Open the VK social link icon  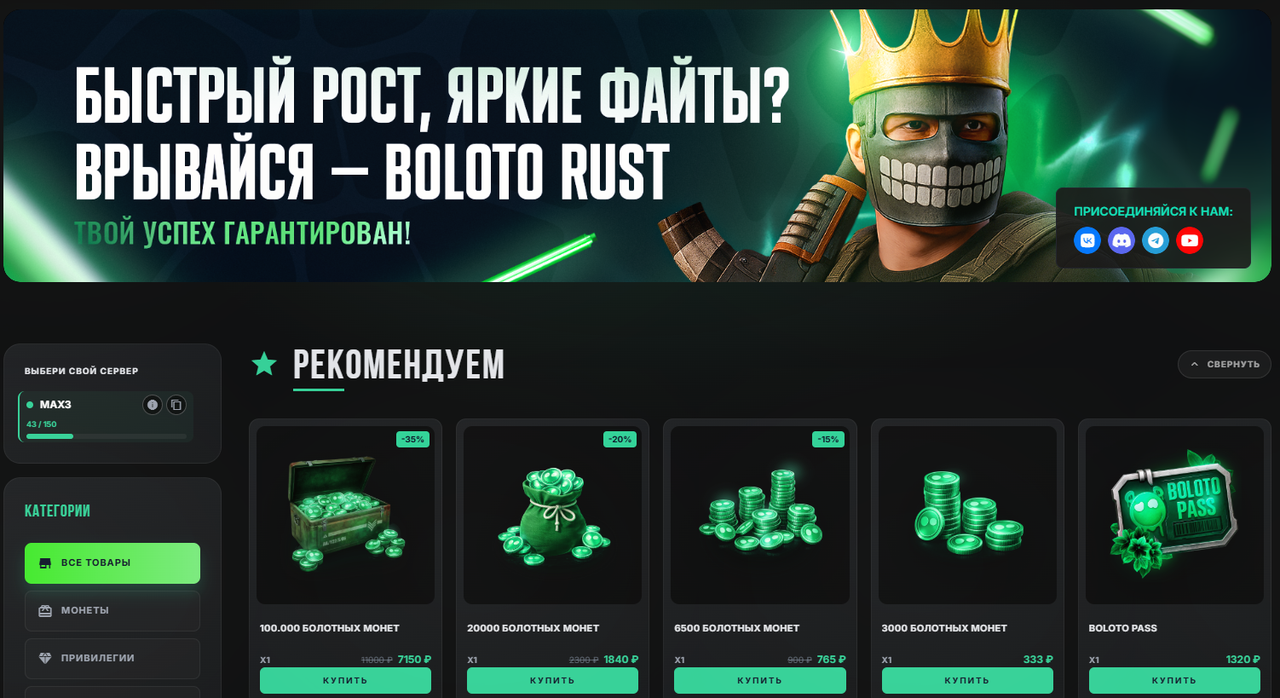click(x=1087, y=240)
